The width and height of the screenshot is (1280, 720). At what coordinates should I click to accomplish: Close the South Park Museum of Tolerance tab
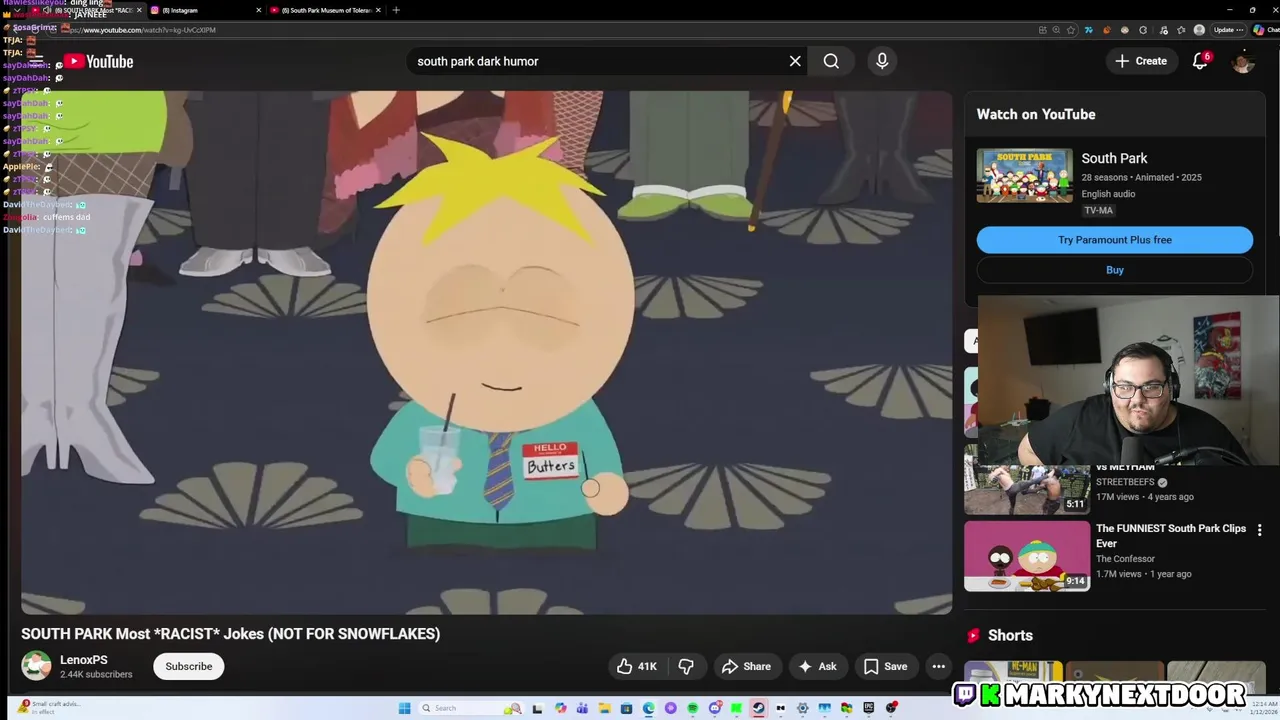tap(380, 10)
